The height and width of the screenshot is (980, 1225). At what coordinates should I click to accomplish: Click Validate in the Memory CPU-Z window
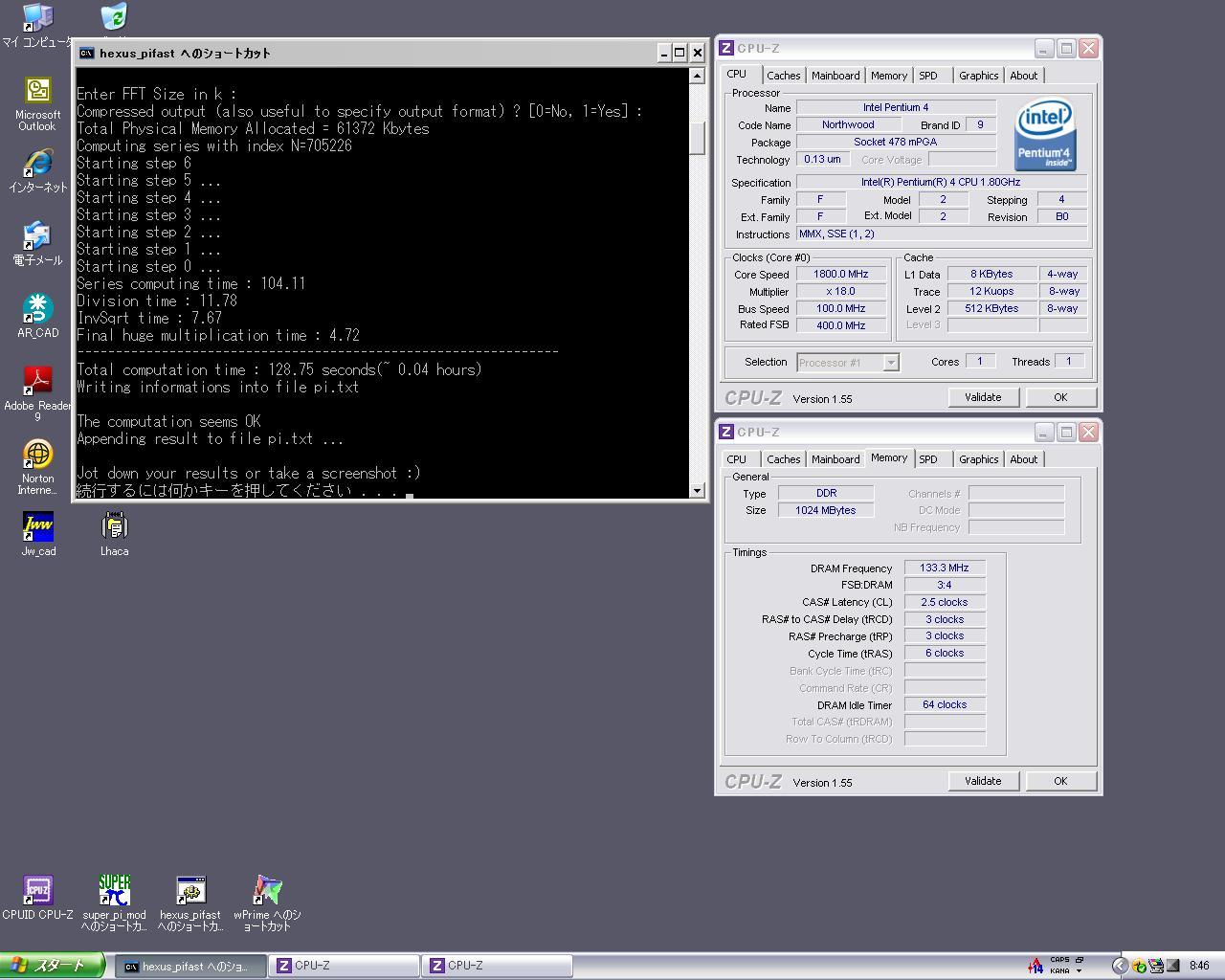[x=983, y=781]
